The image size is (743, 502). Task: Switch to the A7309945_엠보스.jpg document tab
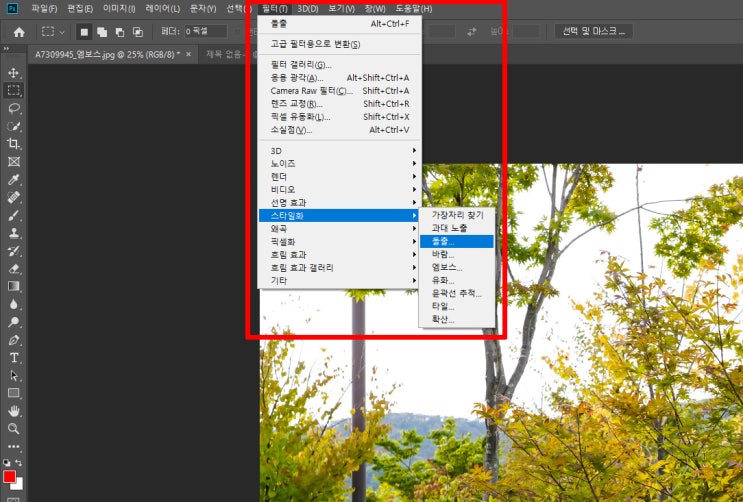[x=108, y=55]
